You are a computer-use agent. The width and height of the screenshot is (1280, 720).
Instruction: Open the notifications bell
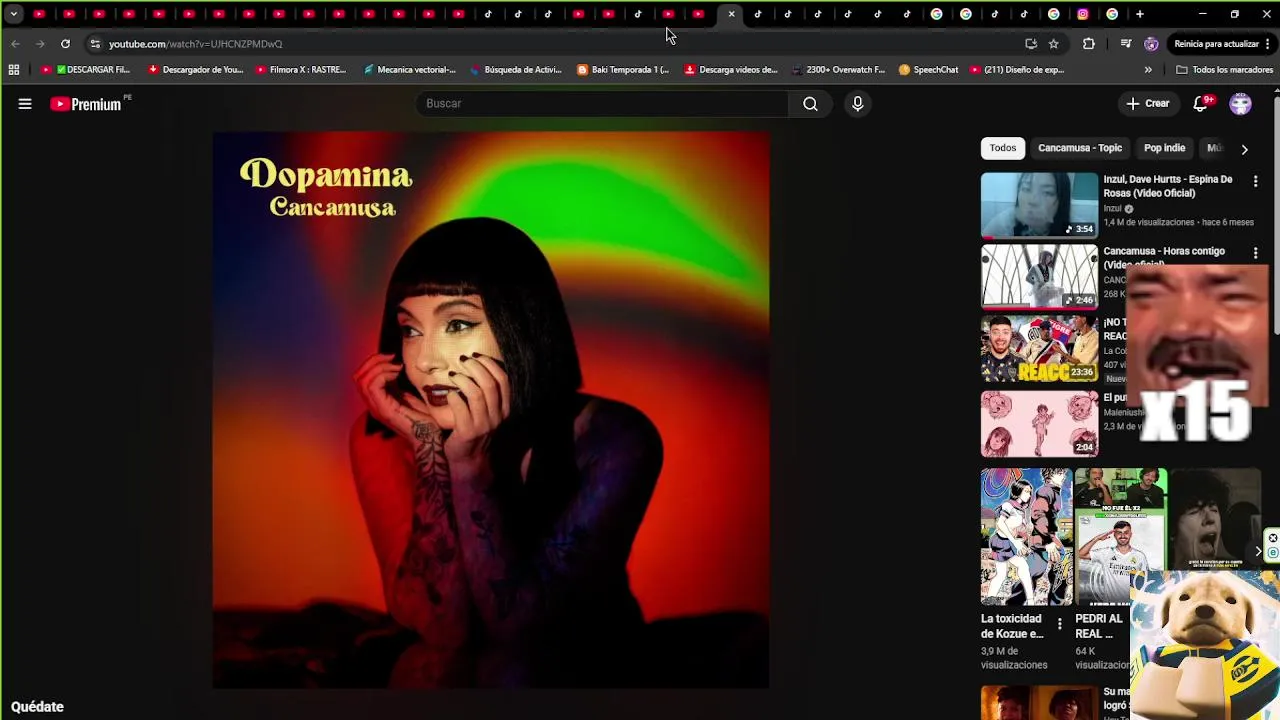click(1201, 104)
